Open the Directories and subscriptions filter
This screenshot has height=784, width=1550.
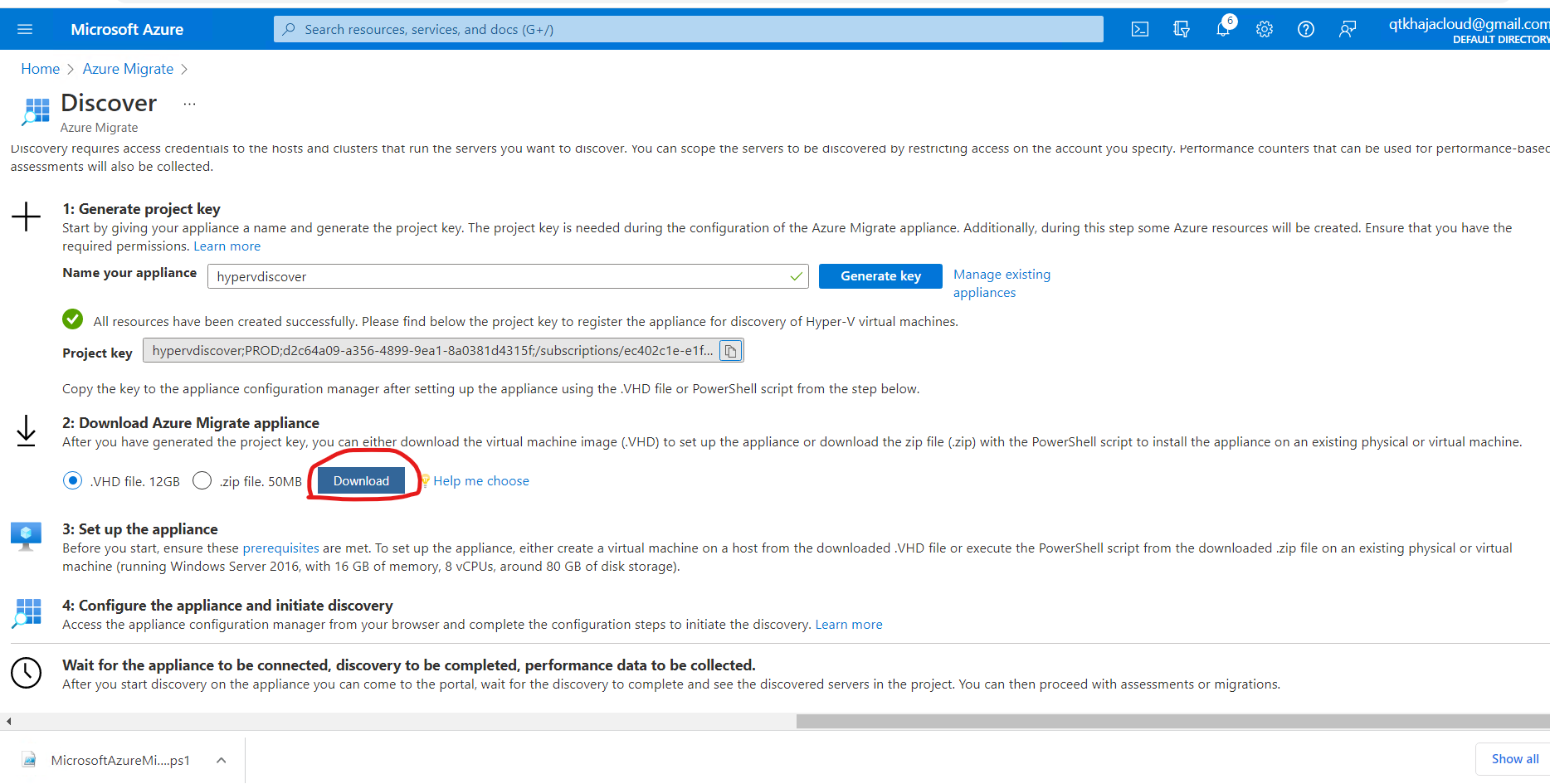1182,29
